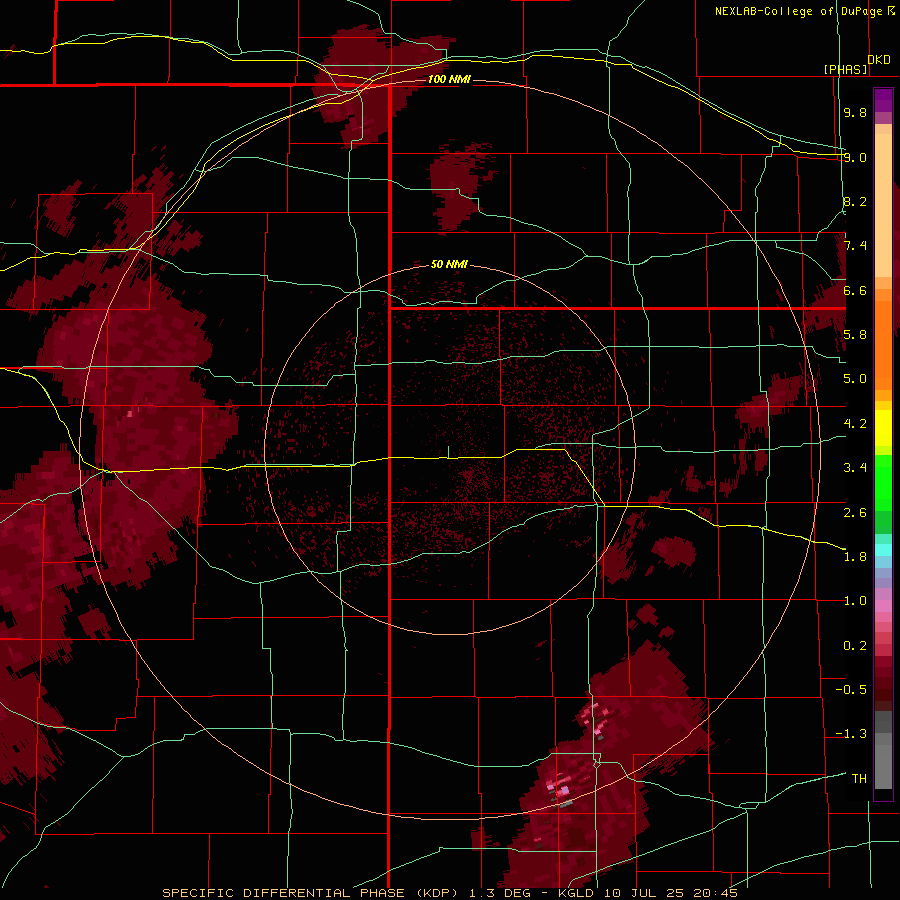
Task: Select the 2.6 scale value
Action: pos(855,513)
